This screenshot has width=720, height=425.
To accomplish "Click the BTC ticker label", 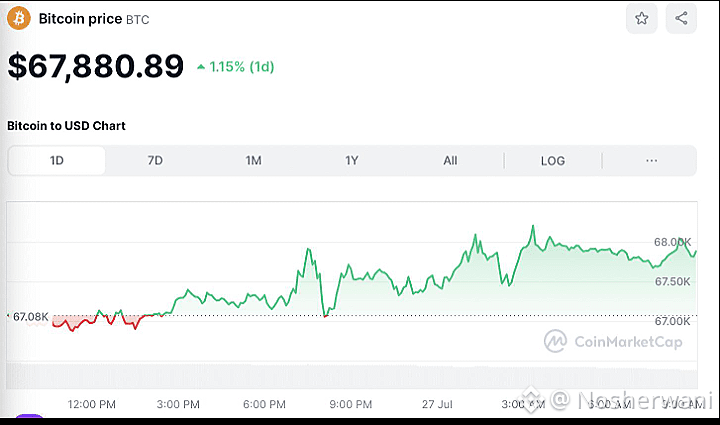I will tap(138, 20).
